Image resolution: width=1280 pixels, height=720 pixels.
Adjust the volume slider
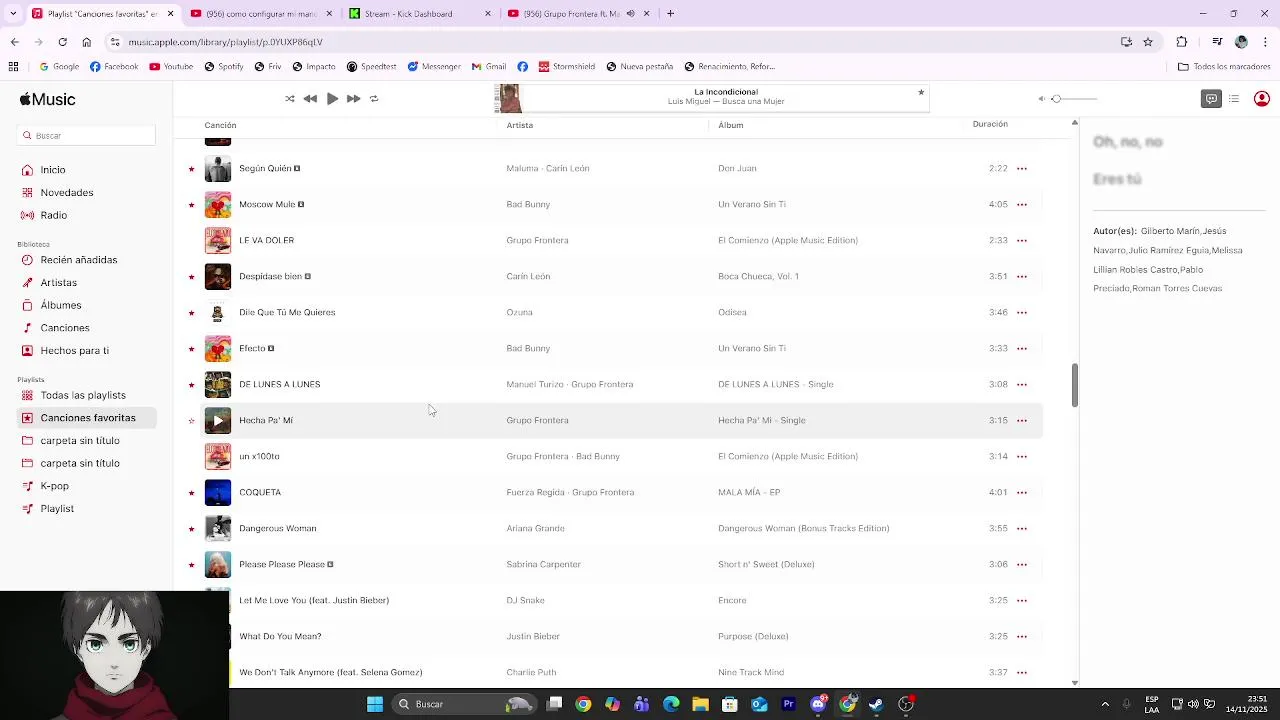point(1074,99)
